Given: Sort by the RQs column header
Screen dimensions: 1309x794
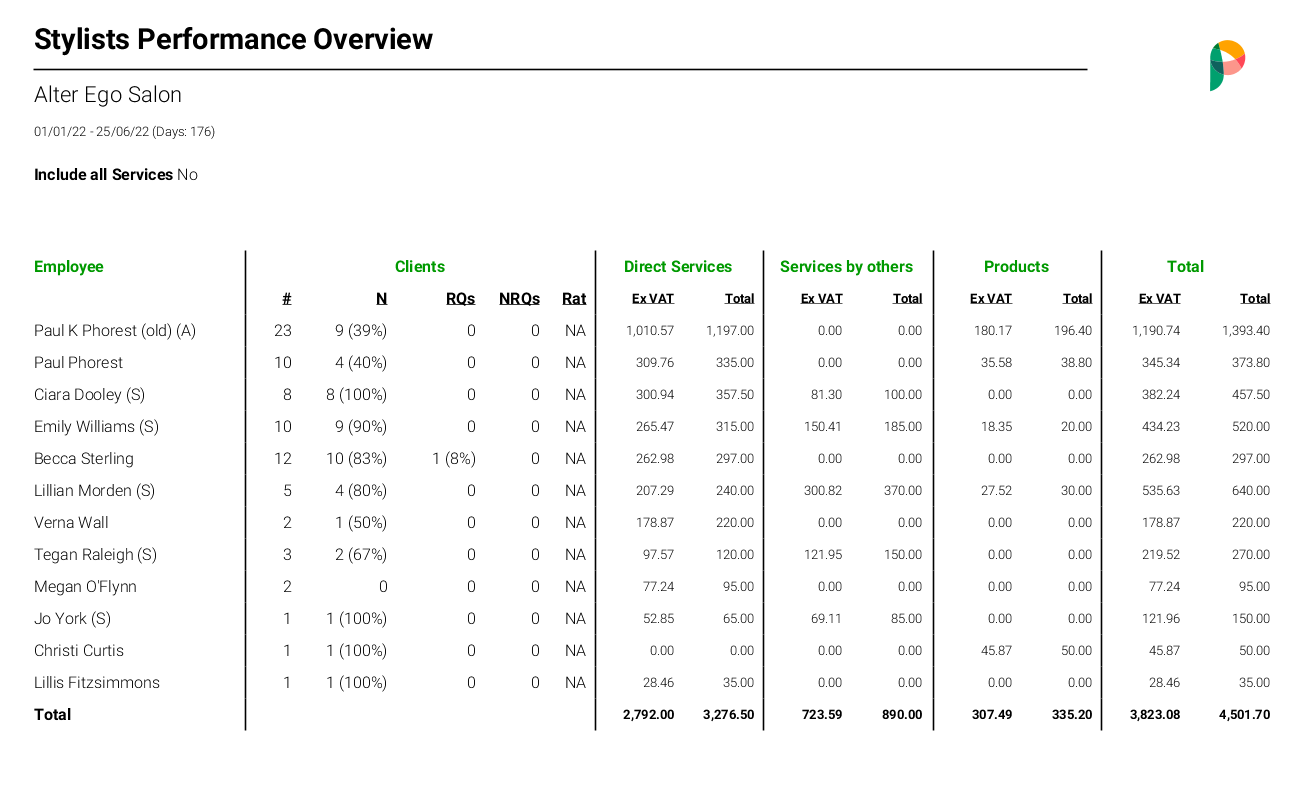Looking at the screenshot, I should click(461, 299).
